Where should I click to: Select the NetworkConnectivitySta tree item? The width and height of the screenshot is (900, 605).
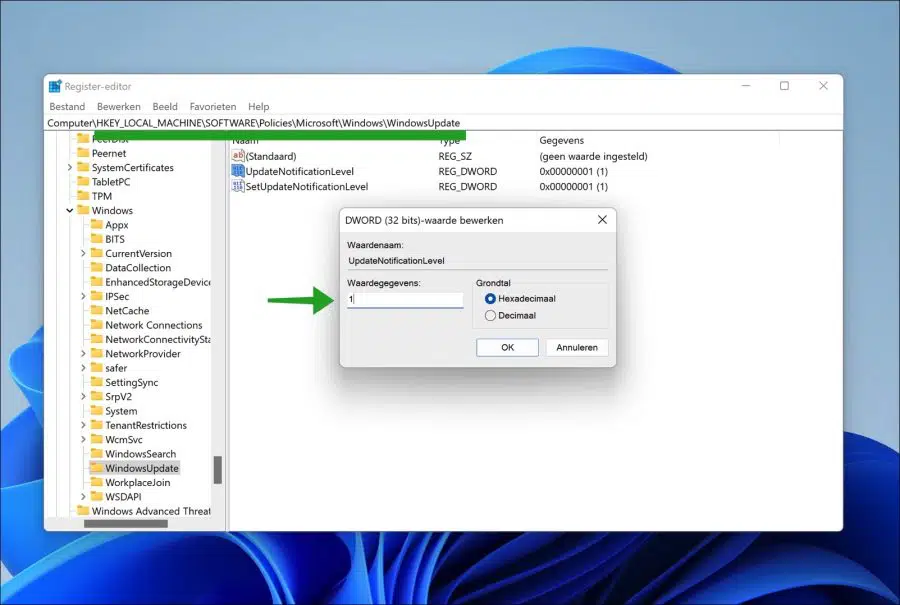point(157,339)
